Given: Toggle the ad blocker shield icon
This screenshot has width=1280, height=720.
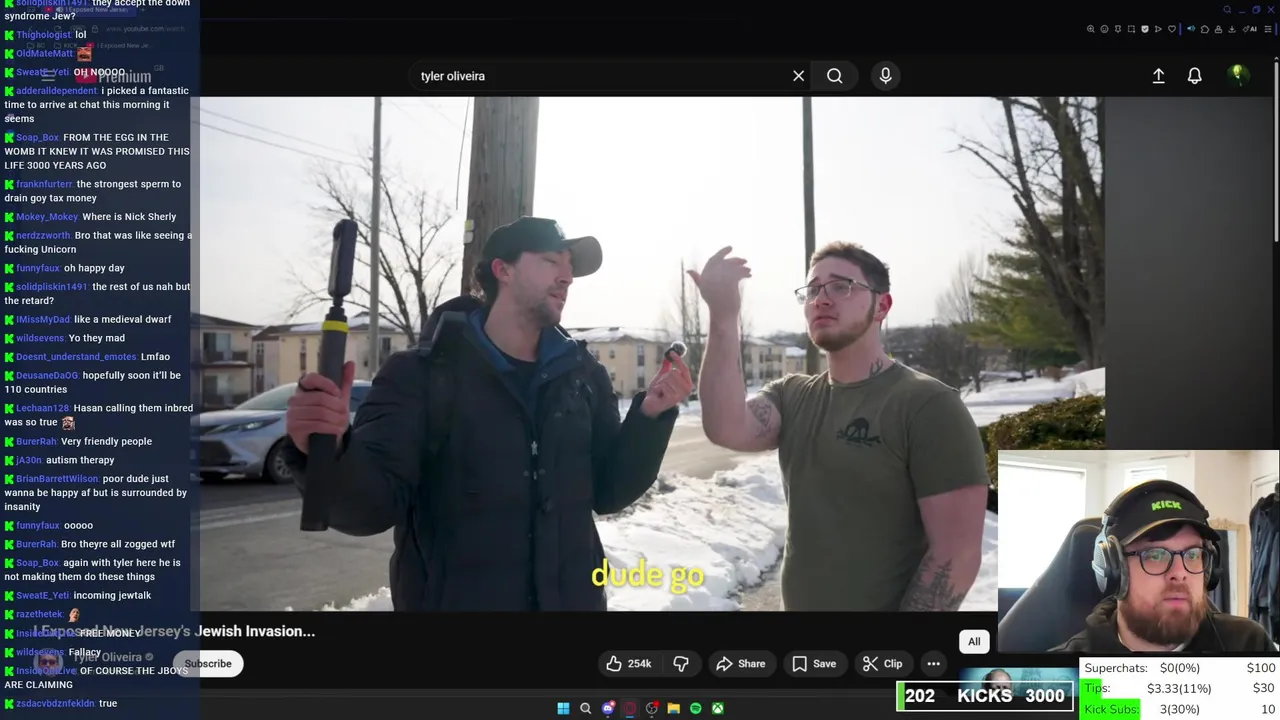Looking at the screenshot, I should (1145, 29).
